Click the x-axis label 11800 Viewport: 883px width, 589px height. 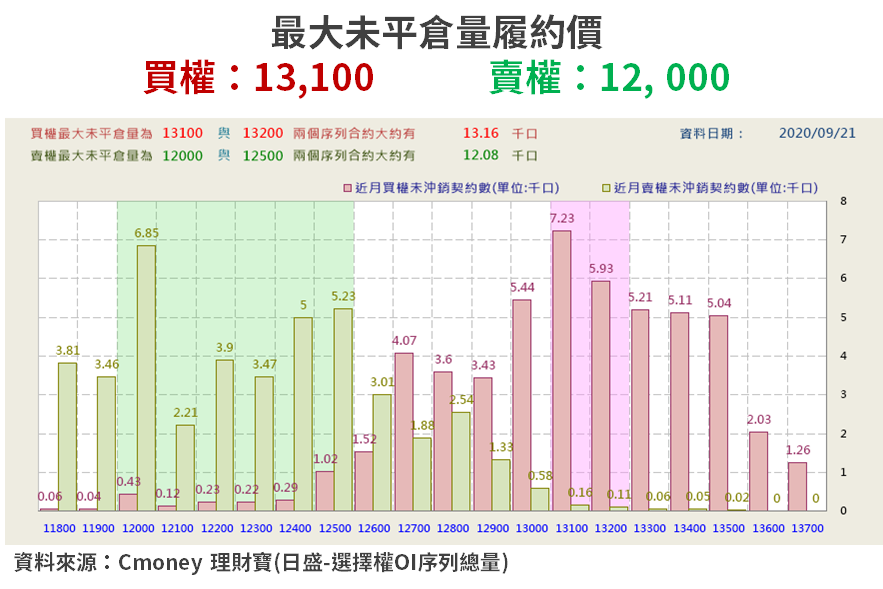tap(59, 529)
